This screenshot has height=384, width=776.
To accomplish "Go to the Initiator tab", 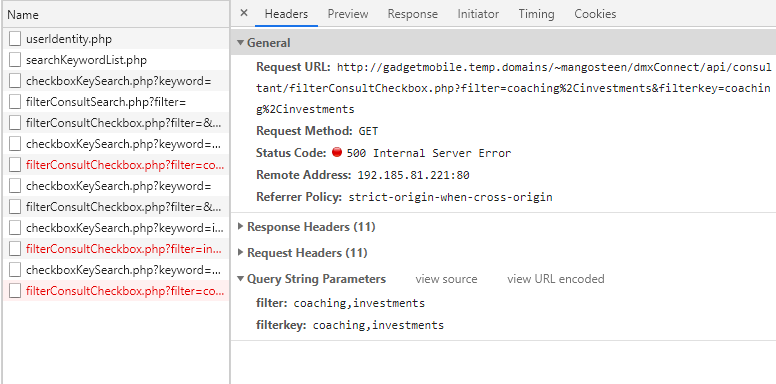I will 478,14.
